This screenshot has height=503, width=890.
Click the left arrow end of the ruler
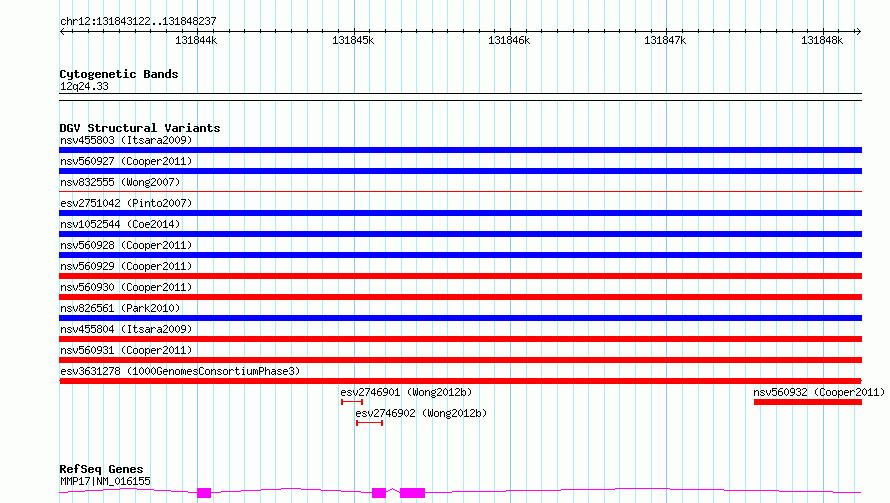coord(62,31)
